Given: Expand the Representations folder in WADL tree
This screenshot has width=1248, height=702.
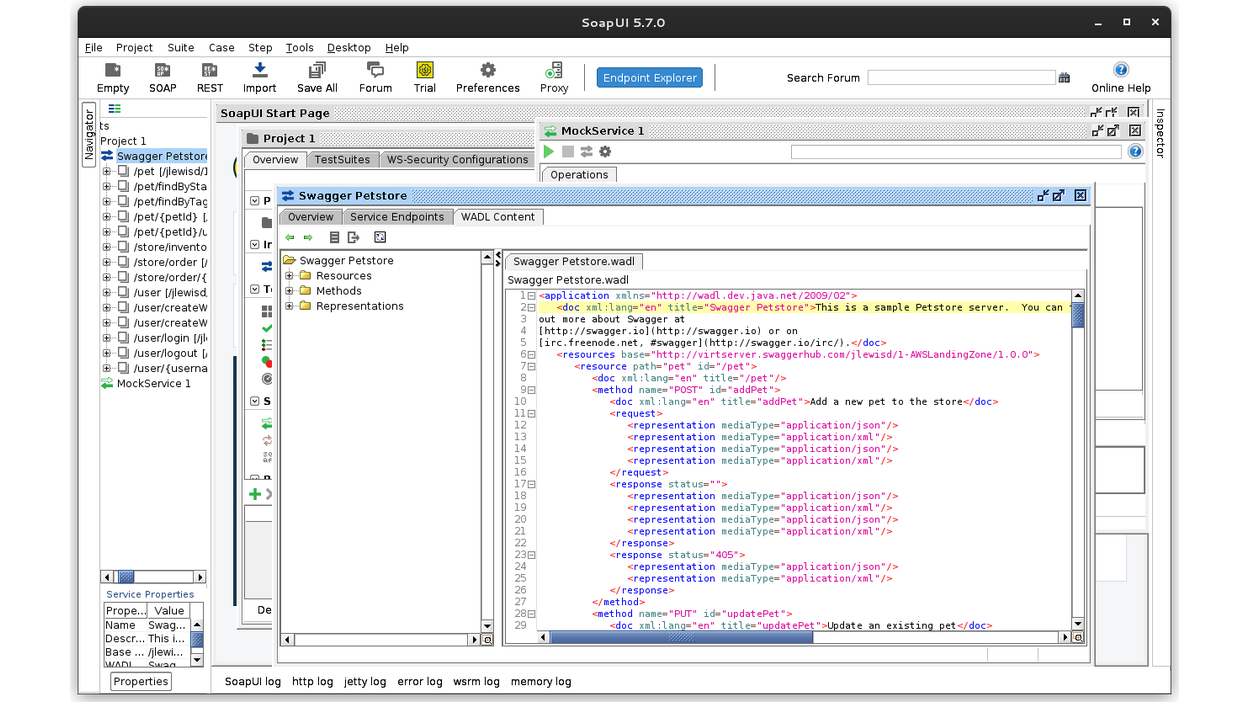Looking at the screenshot, I should (289, 306).
